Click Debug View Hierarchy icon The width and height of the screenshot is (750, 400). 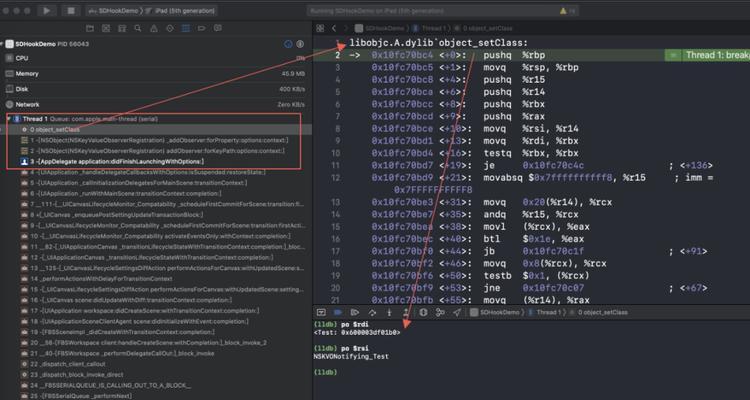423,312
